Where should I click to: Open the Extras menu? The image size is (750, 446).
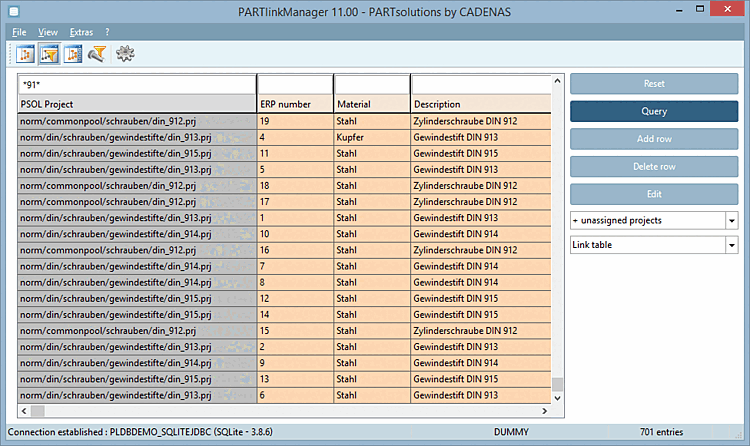pos(81,32)
